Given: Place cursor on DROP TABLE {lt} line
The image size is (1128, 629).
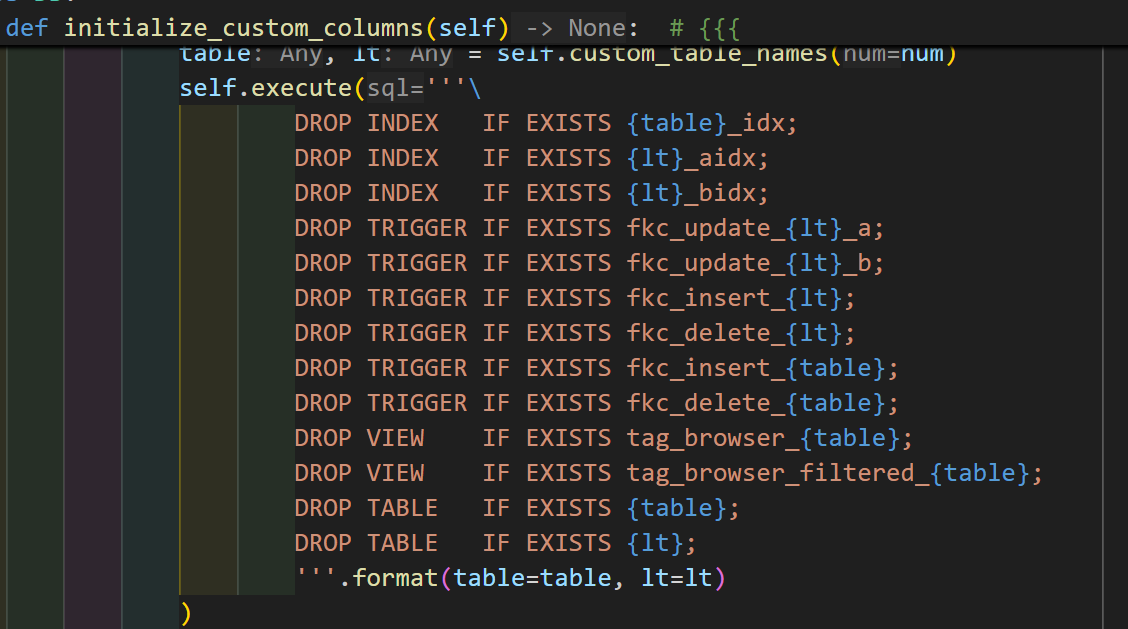Looking at the screenshot, I should pos(495,543).
